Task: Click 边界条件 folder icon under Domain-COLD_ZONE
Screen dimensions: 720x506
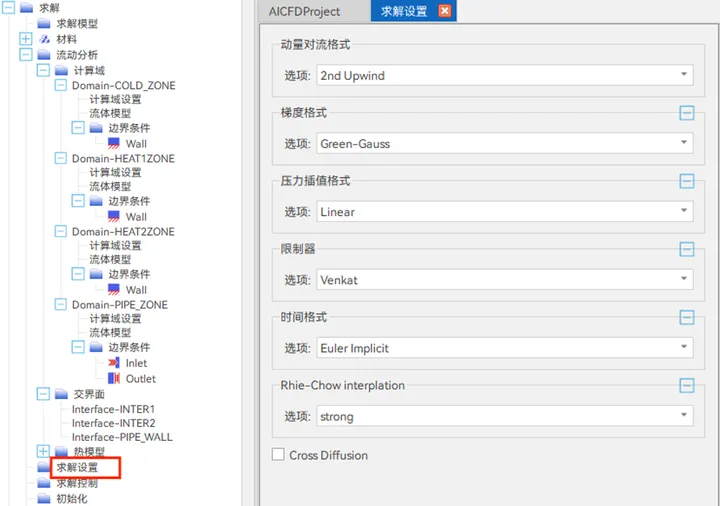Action: pos(96,128)
